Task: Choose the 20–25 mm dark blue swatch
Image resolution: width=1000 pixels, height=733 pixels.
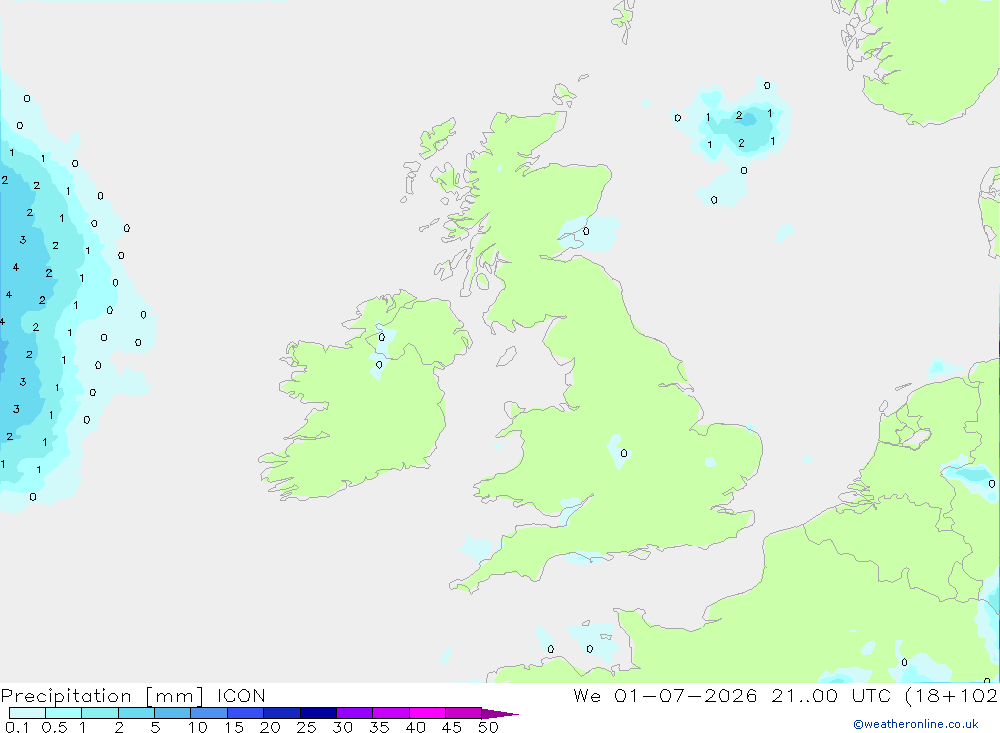Action: coord(282,713)
